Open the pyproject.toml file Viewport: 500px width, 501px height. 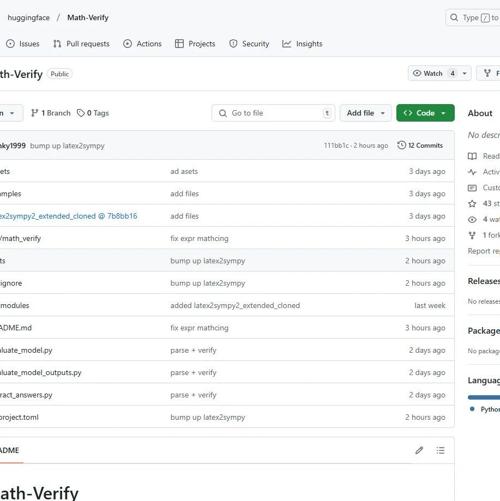click(x=19, y=417)
